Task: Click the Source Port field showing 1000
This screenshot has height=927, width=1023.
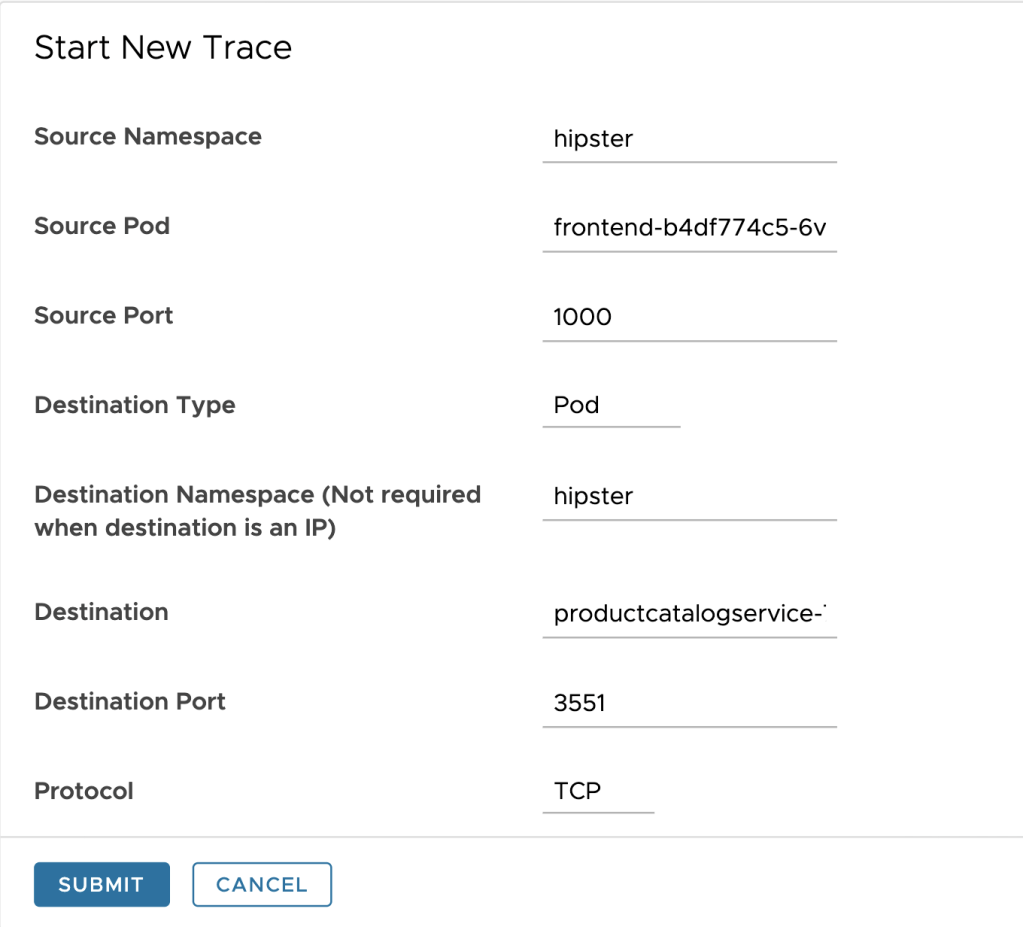Action: point(688,317)
